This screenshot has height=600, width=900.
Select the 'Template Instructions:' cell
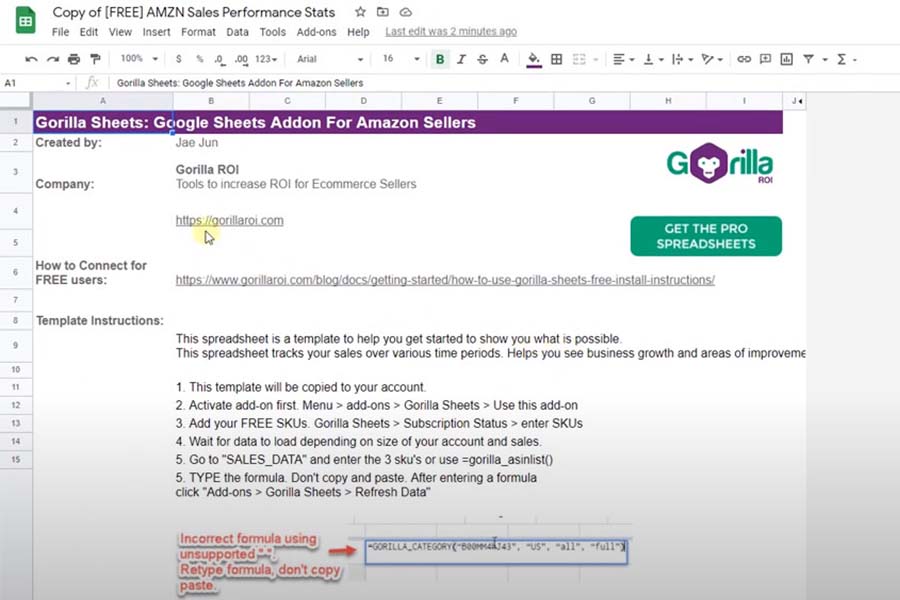[103, 320]
